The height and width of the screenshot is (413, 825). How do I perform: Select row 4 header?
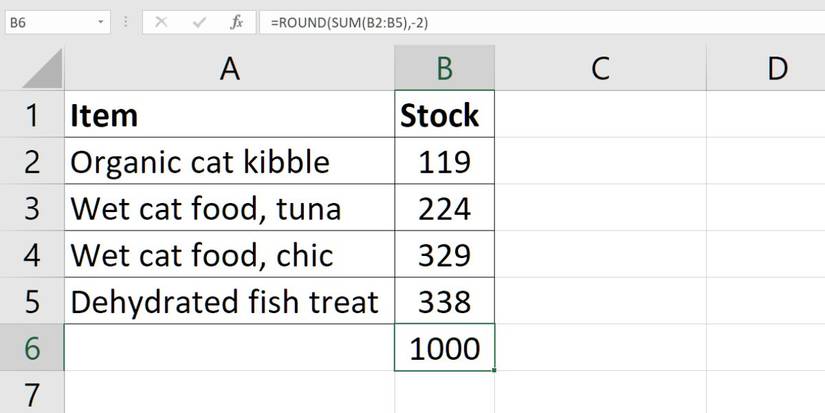tap(32, 256)
